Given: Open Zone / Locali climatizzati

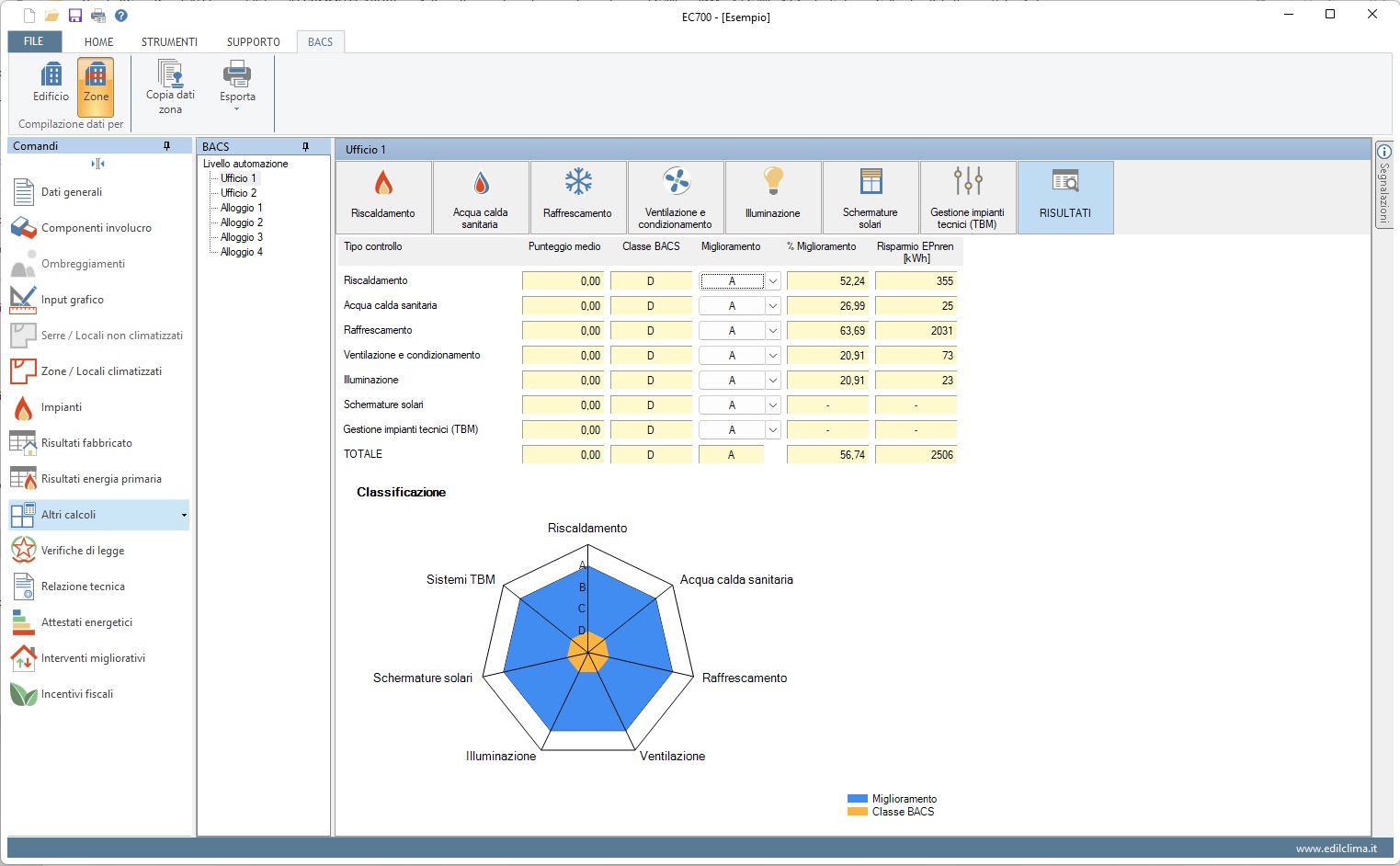Looking at the screenshot, I should [x=98, y=371].
